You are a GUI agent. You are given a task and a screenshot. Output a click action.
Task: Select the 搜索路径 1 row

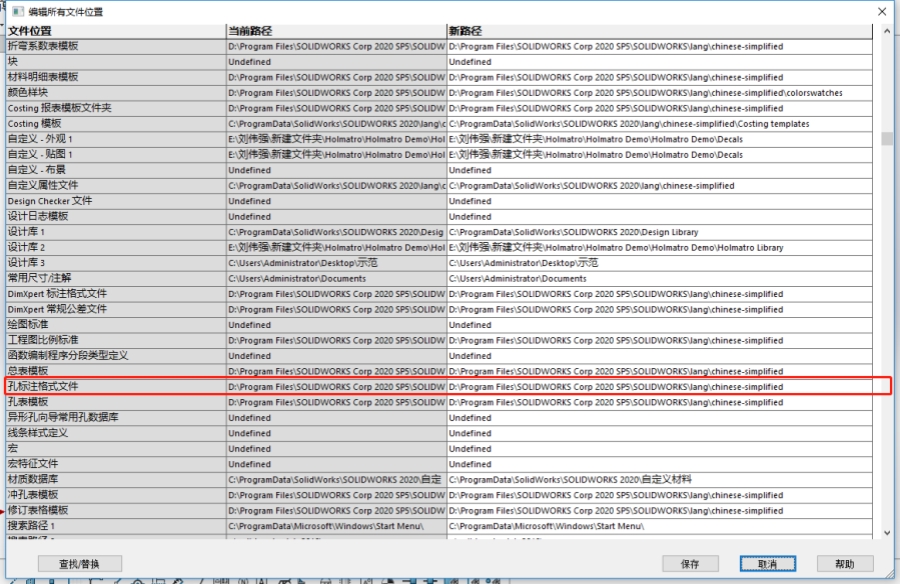(x=439, y=526)
